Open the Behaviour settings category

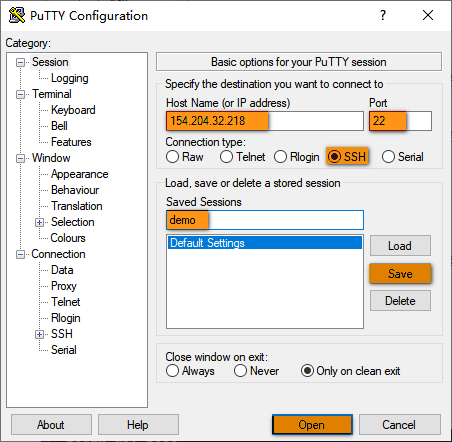[x=75, y=190]
